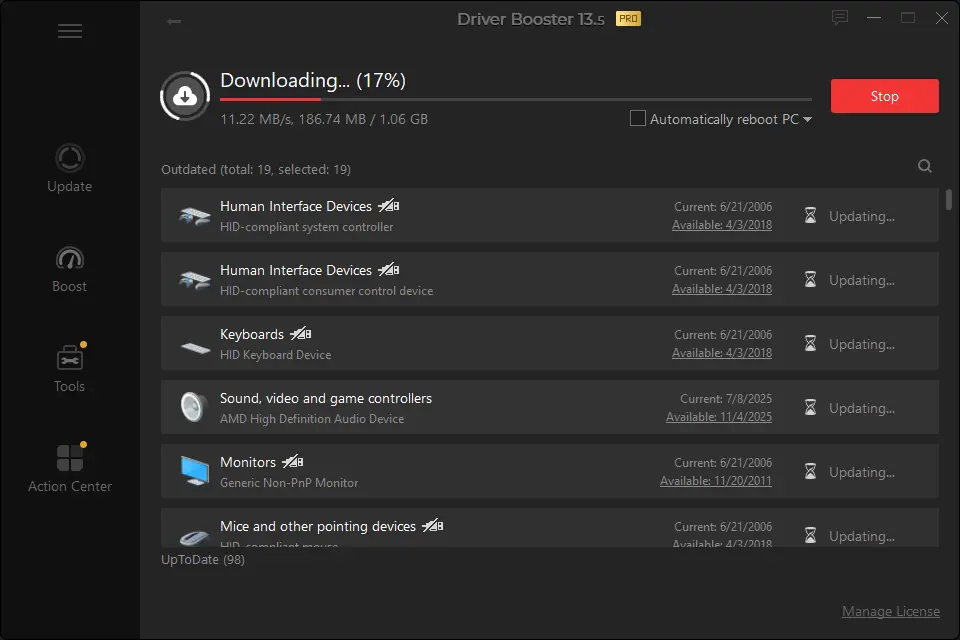The image size is (960, 640).
Task: Click the unplugged badge beside Keyboards
Action: [x=301, y=334]
